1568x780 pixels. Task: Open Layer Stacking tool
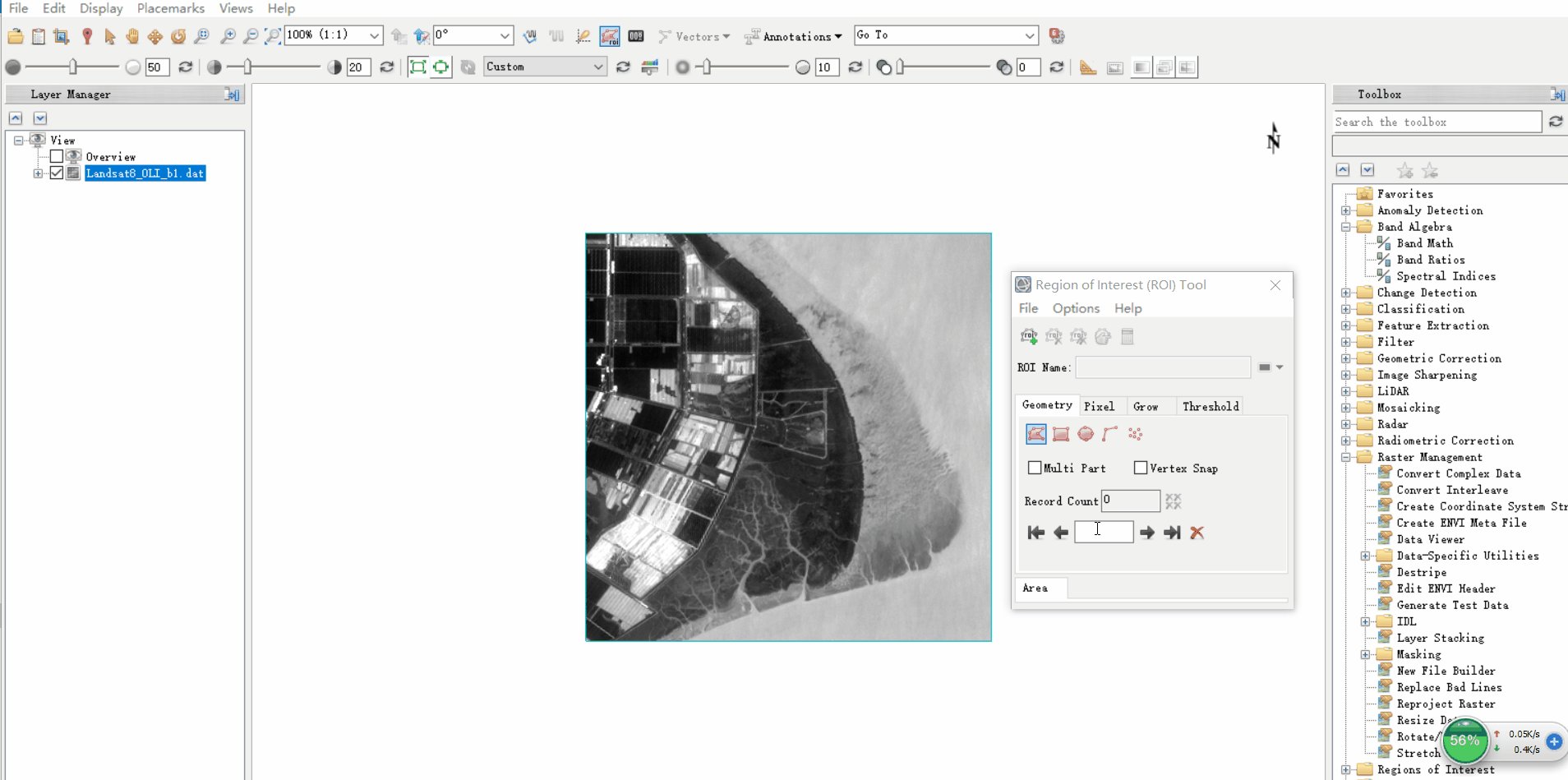[x=1440, y=638]
